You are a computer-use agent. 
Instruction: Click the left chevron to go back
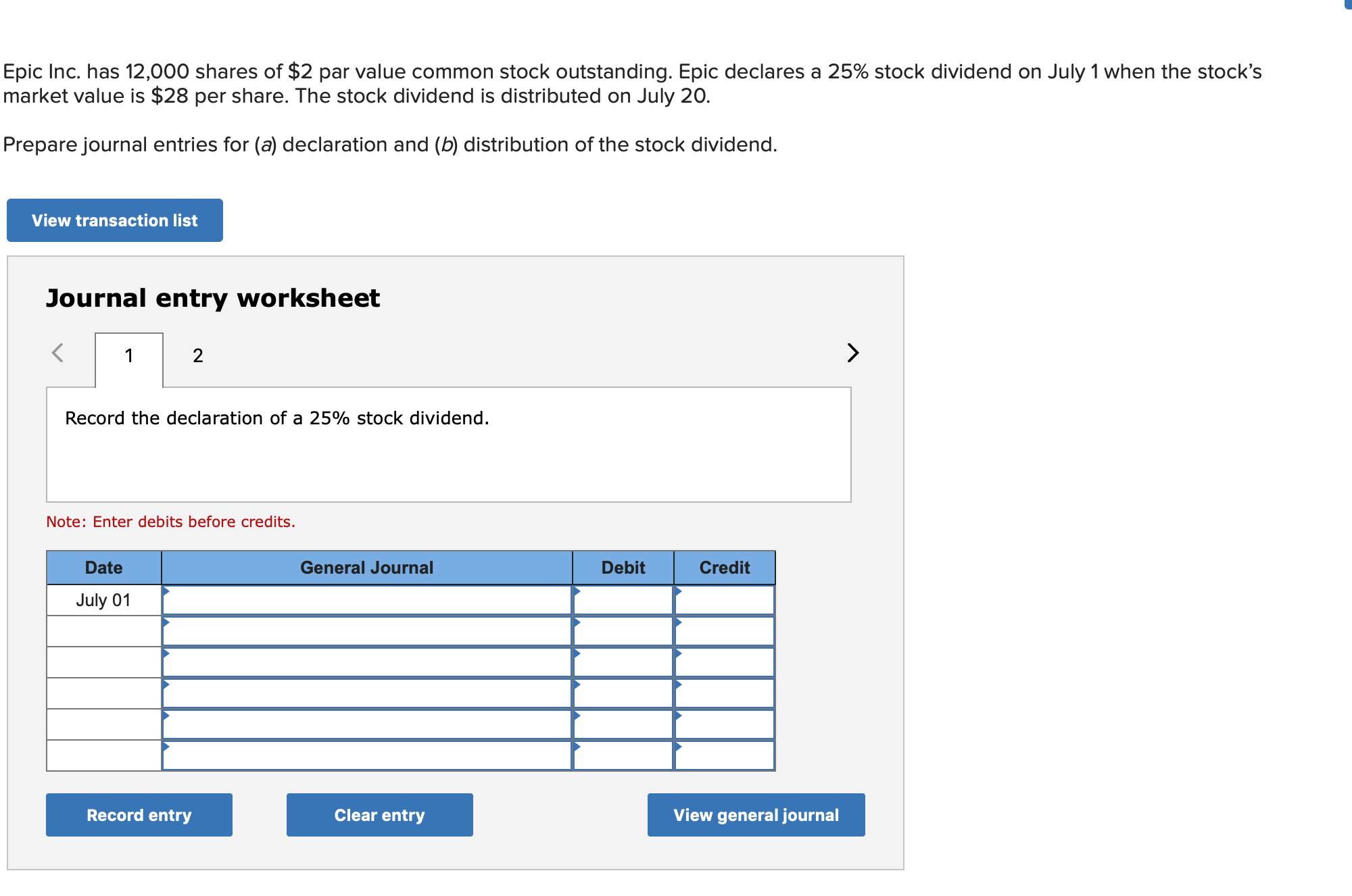click(x=59, y=353)
